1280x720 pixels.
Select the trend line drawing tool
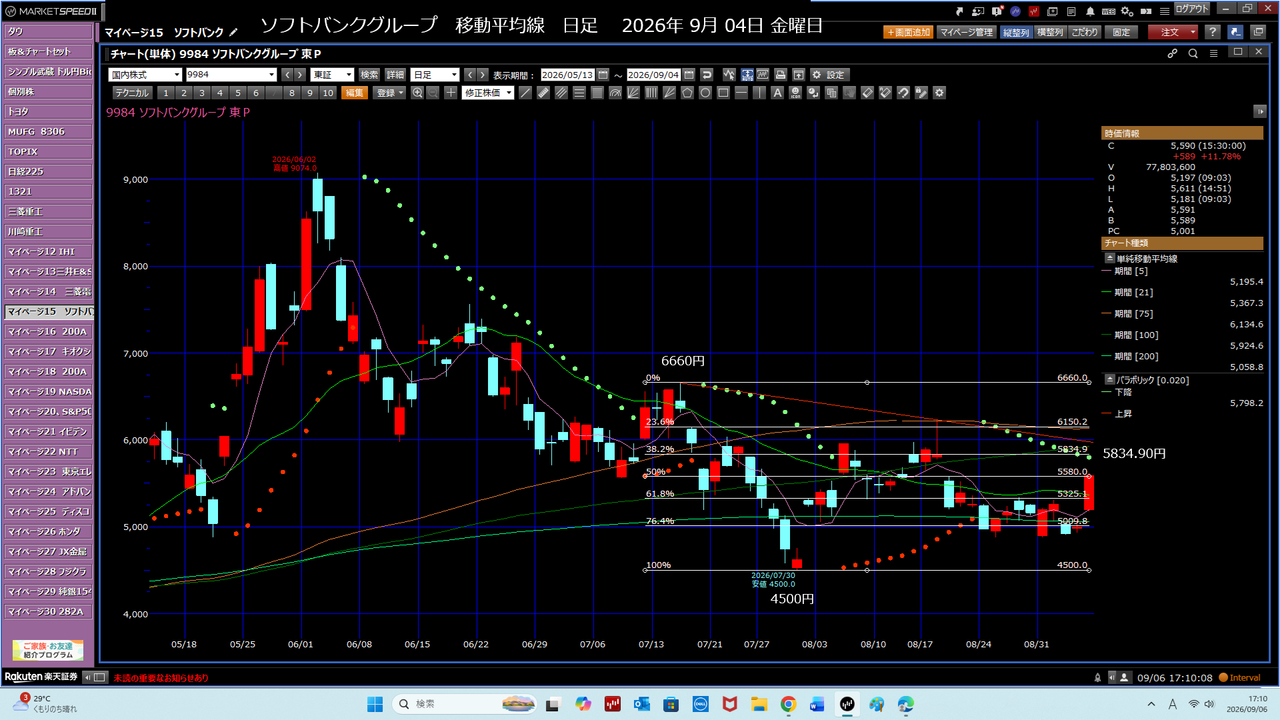[x=526, y=93]
